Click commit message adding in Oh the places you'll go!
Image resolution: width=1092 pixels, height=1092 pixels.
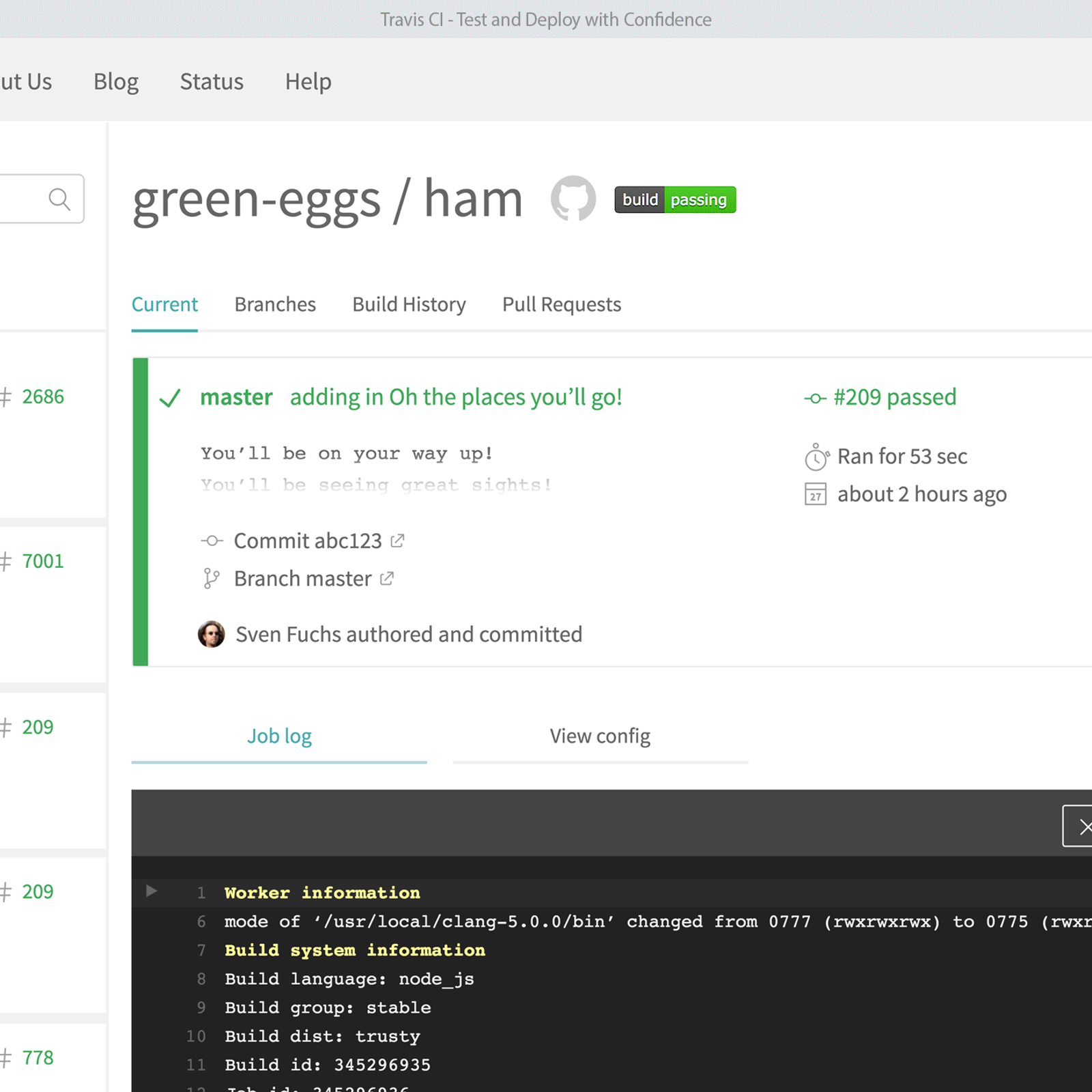pyautogui.click(x=456, y=397)
